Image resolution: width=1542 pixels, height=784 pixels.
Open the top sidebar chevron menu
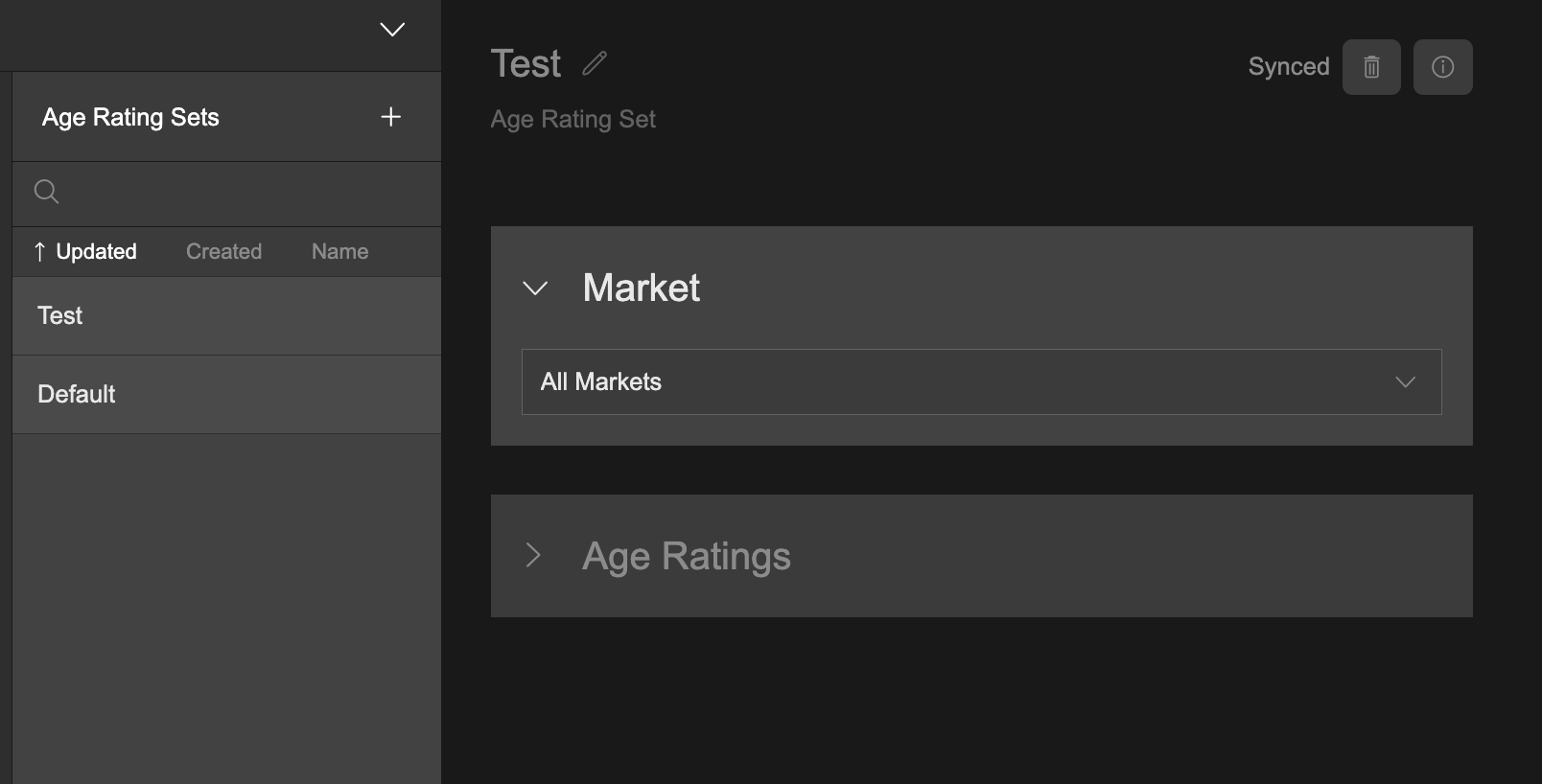coord(392,30)
